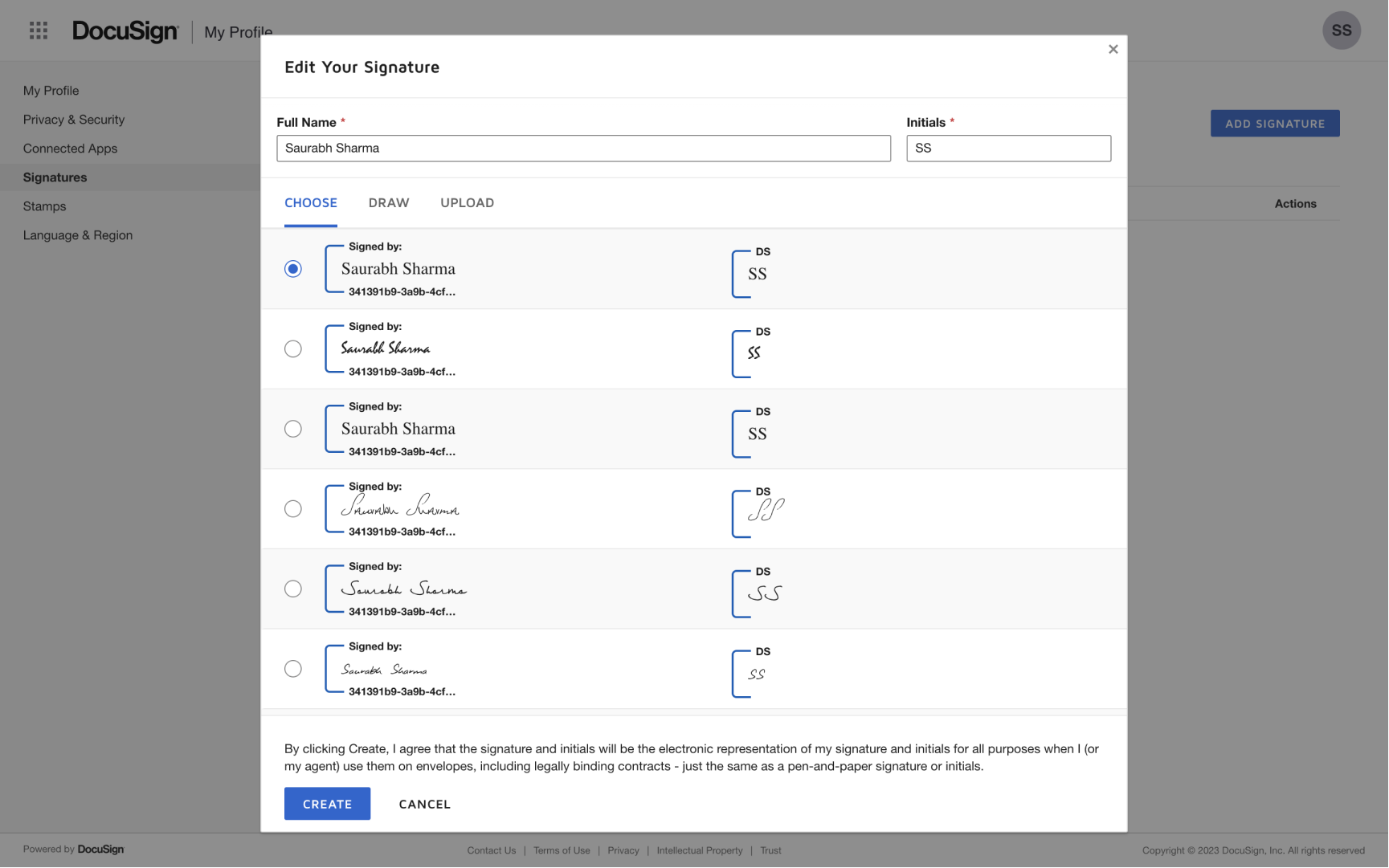
Task: Click the CREATE button
Action: pos(327,804)
